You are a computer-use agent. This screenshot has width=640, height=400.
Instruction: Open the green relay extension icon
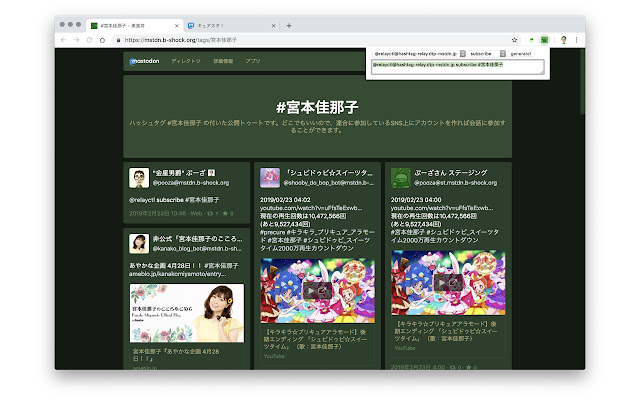pyautogui.click(x=544, y=40)
